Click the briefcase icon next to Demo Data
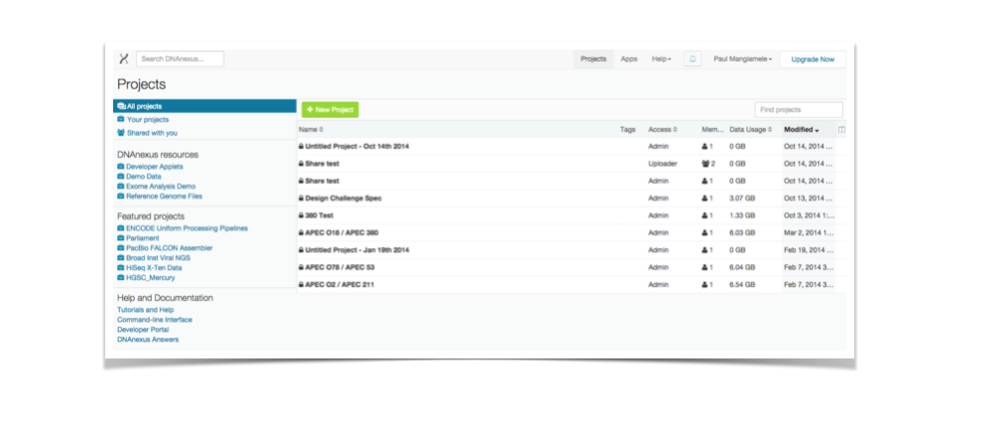Image resolution: width=1000 pixels, height=424 pixels. (121, 176)
